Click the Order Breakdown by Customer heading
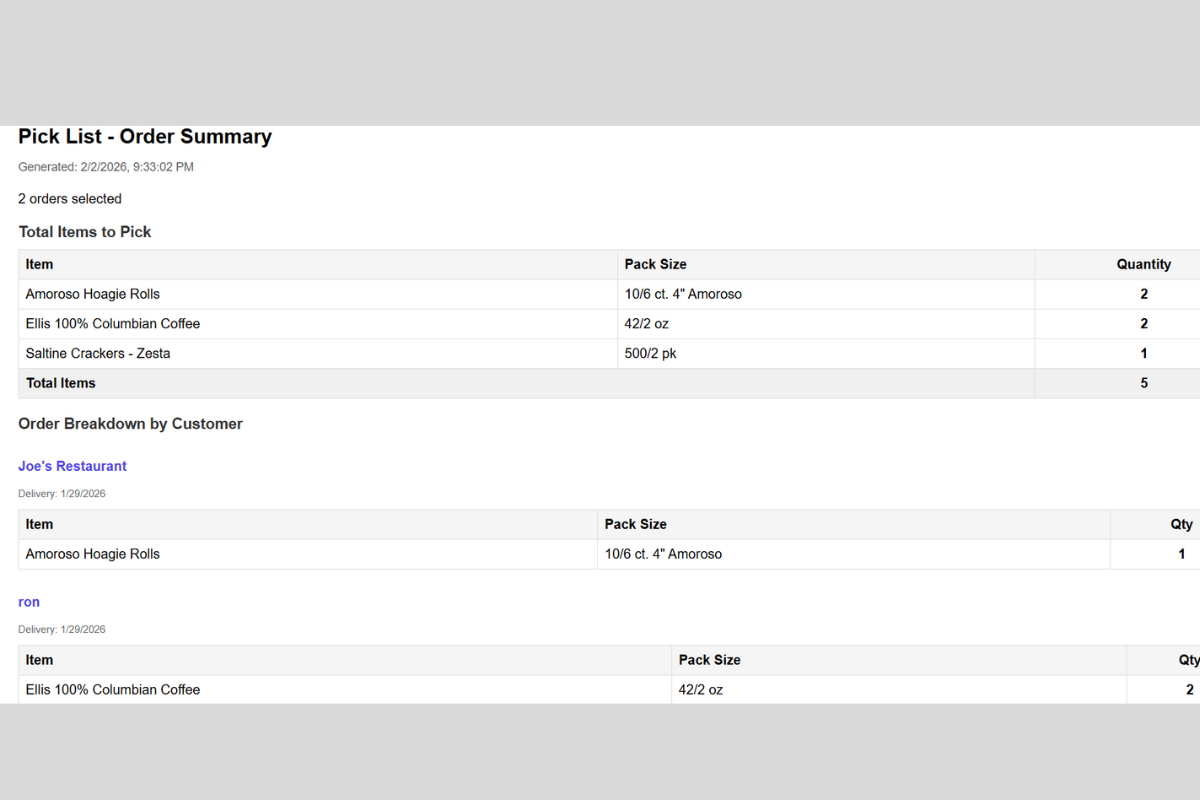 [x=130, y=423]
